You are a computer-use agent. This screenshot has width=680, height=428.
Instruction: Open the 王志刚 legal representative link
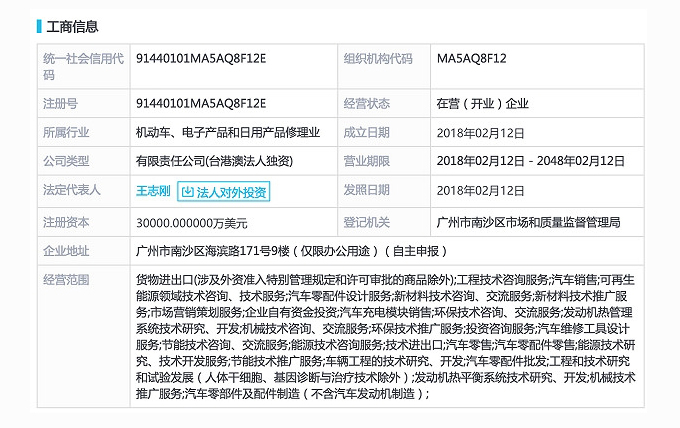tap(153, 191)
